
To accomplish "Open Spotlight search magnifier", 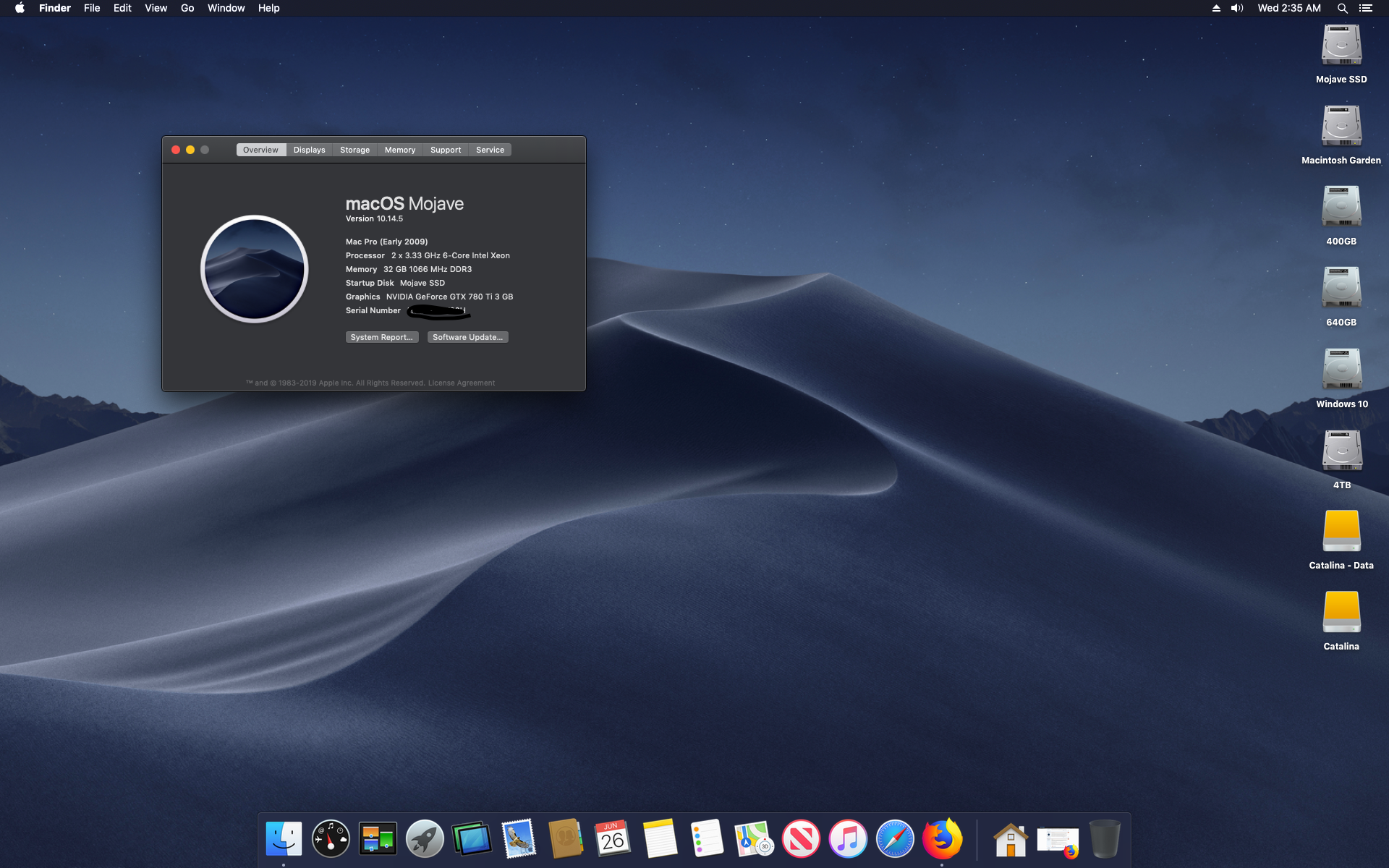I will pos(1342,8).
